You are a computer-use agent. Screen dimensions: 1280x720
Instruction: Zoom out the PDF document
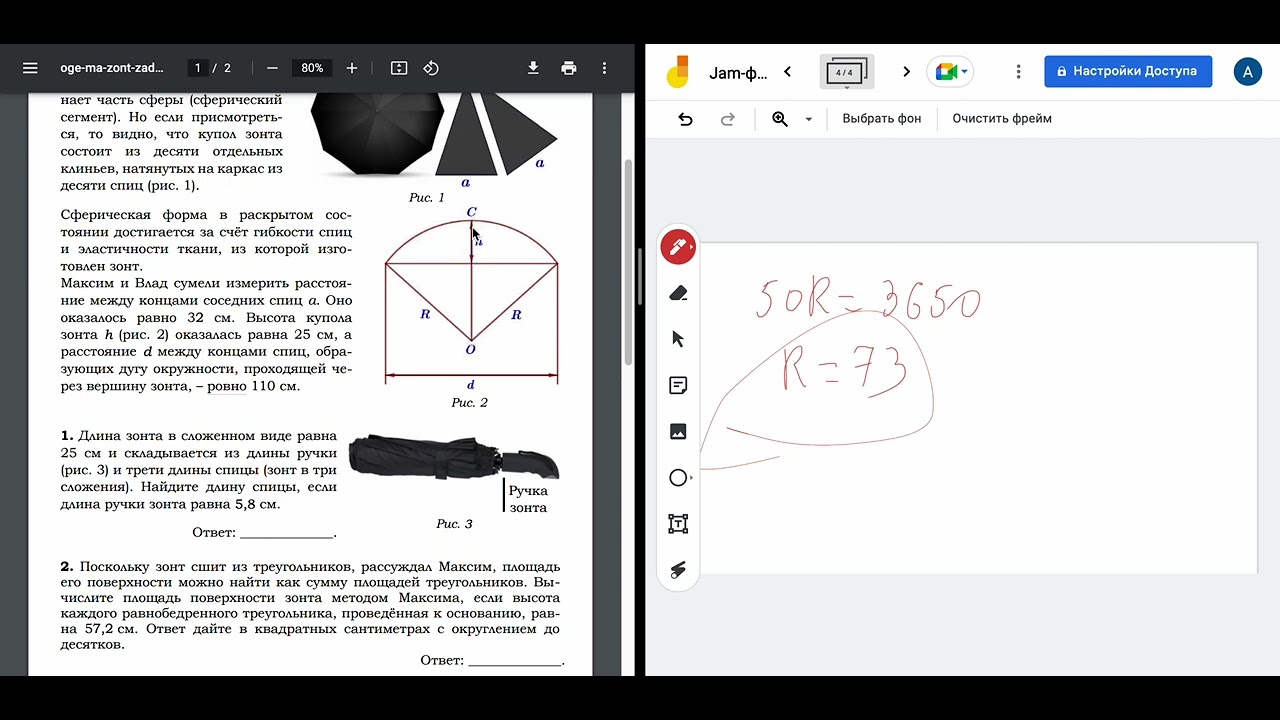272,68
